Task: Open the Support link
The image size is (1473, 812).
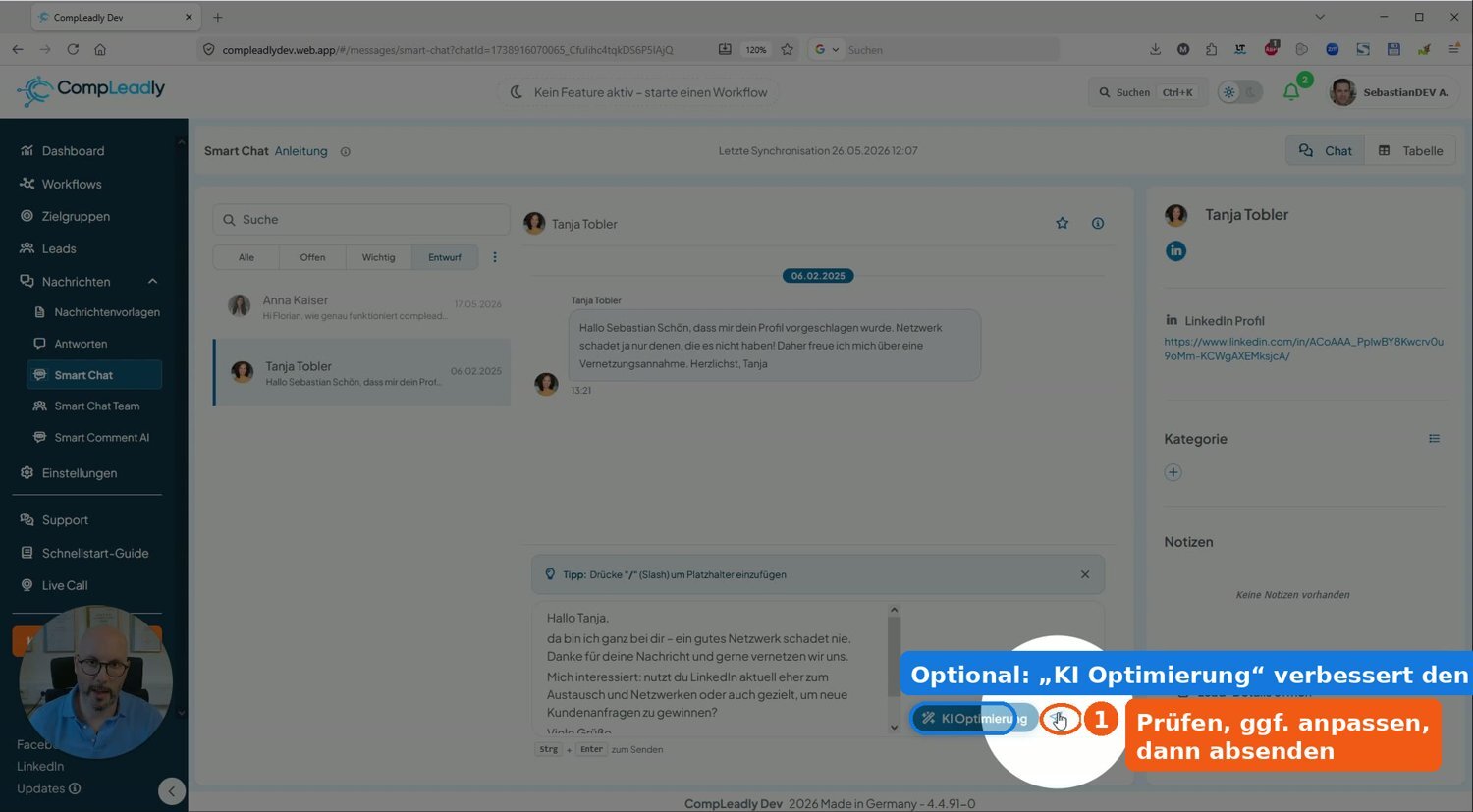Action: click(x=65, y=520)
